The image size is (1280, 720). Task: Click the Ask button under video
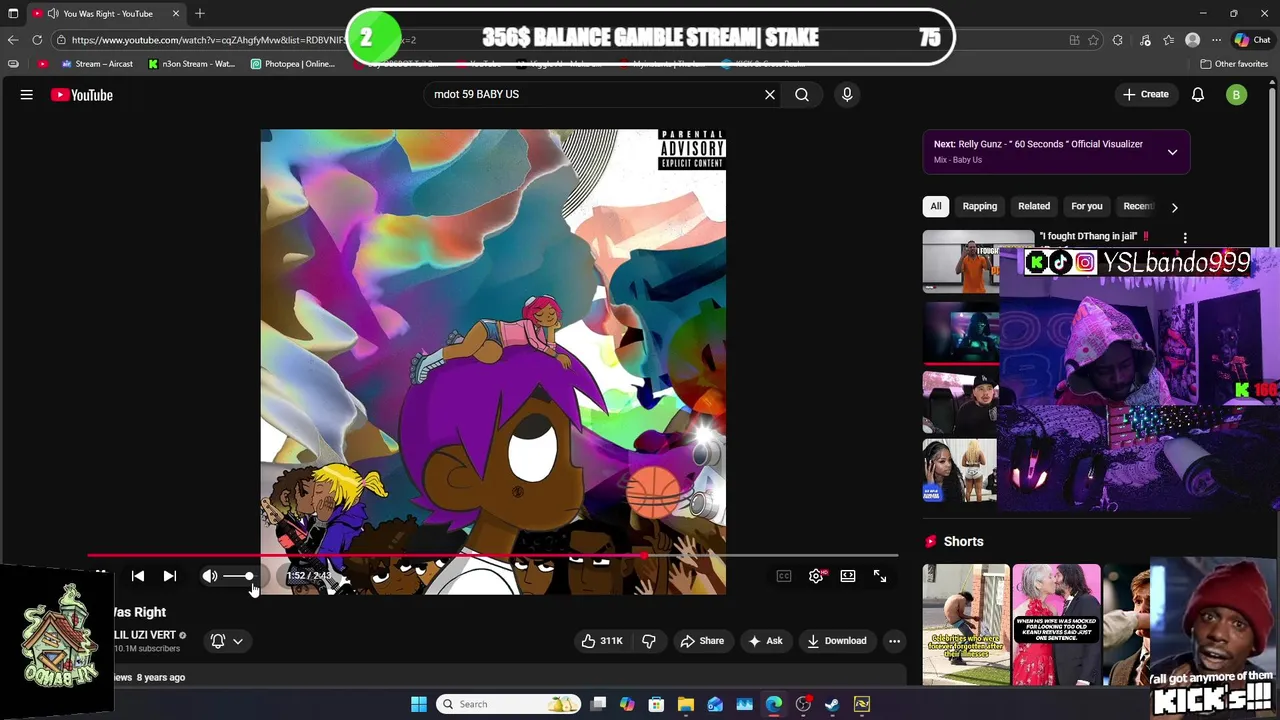765,641
